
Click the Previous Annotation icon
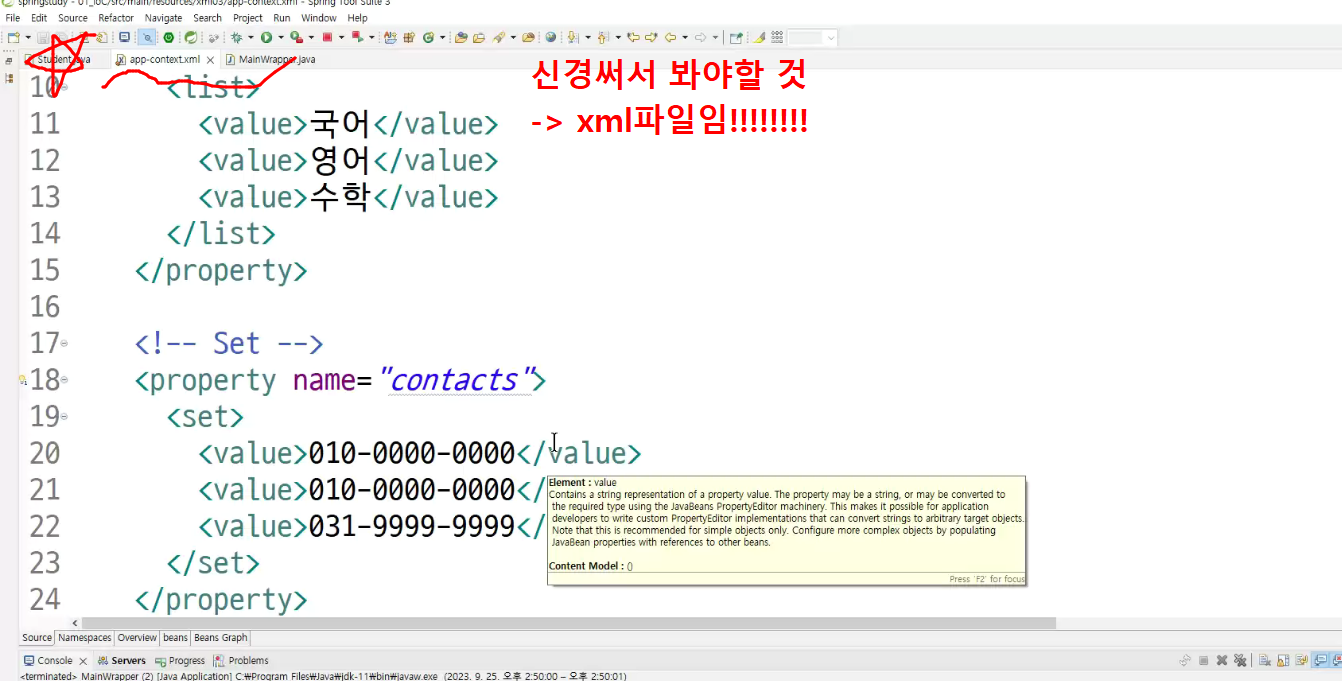click(602, 38)
